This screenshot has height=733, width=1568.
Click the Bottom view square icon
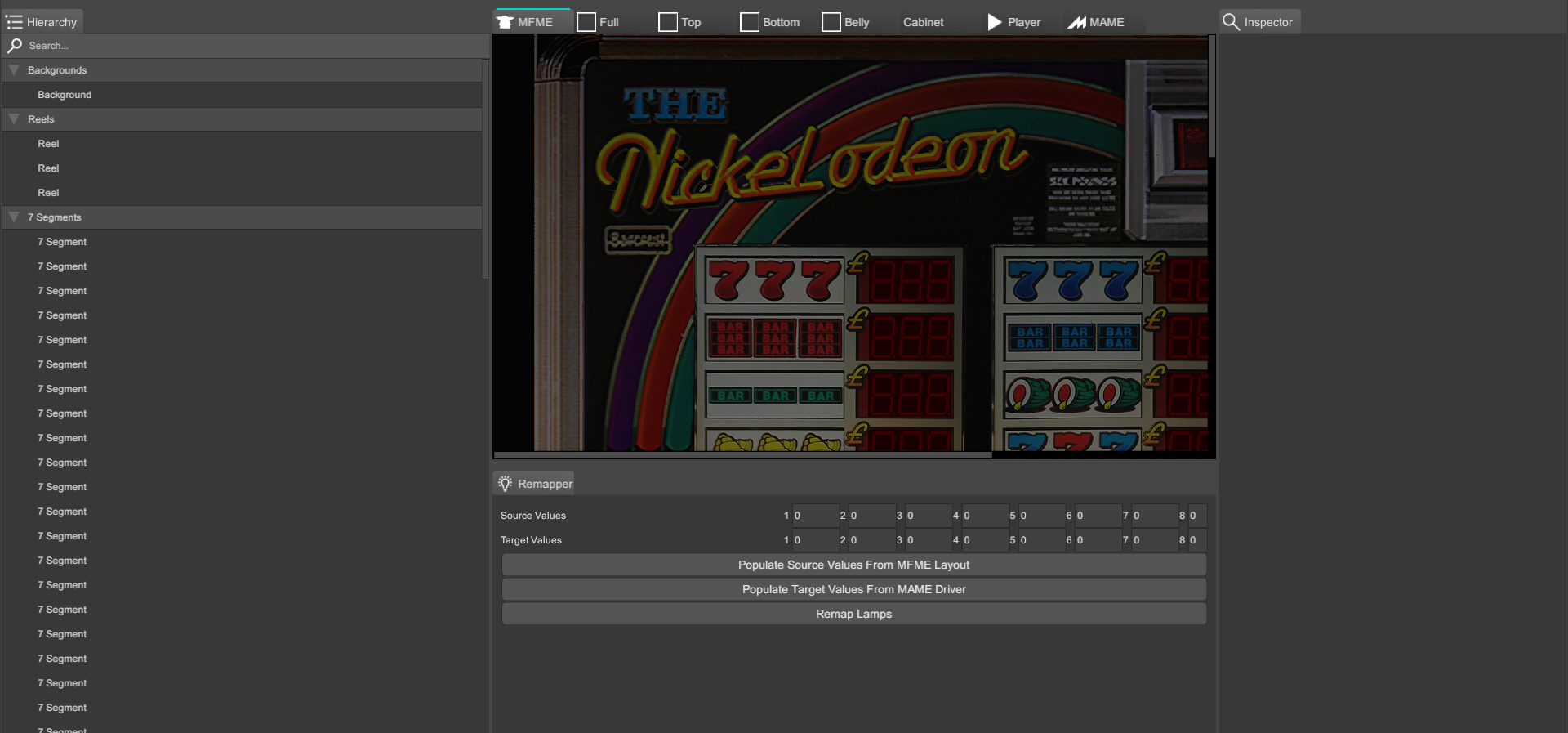(x=750, y=22)
